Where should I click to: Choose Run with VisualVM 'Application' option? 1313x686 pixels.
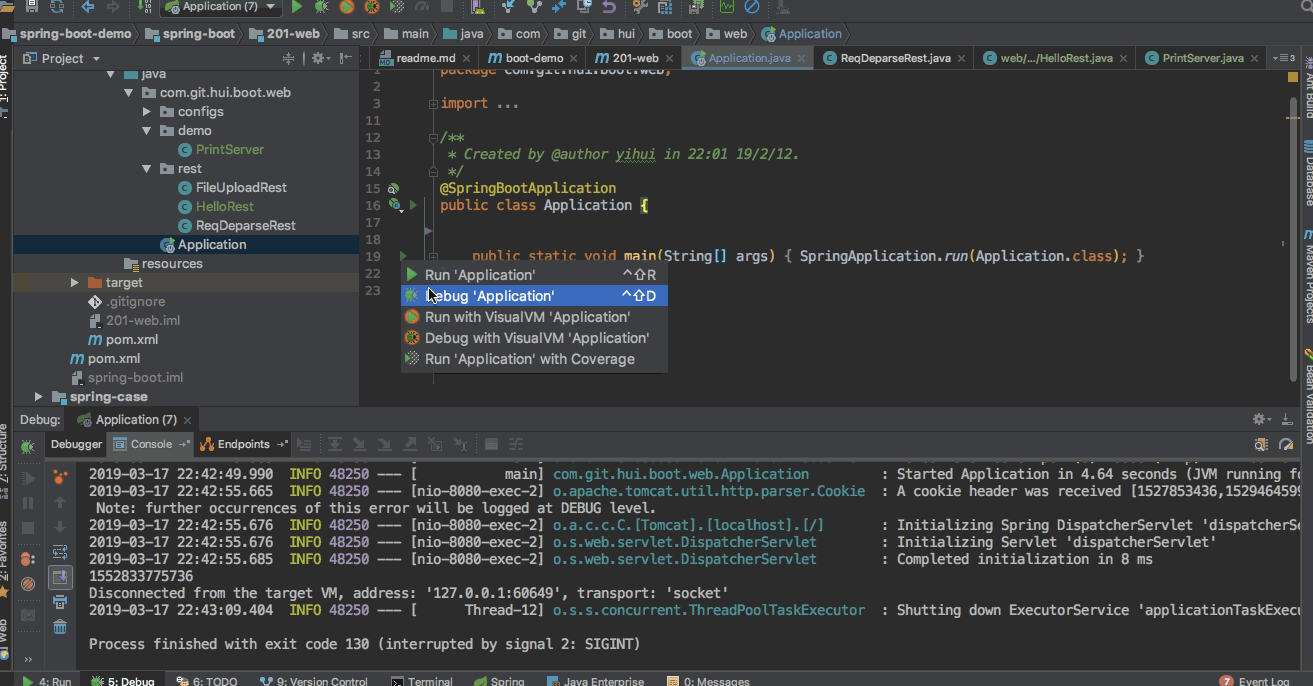click(527, 317)
